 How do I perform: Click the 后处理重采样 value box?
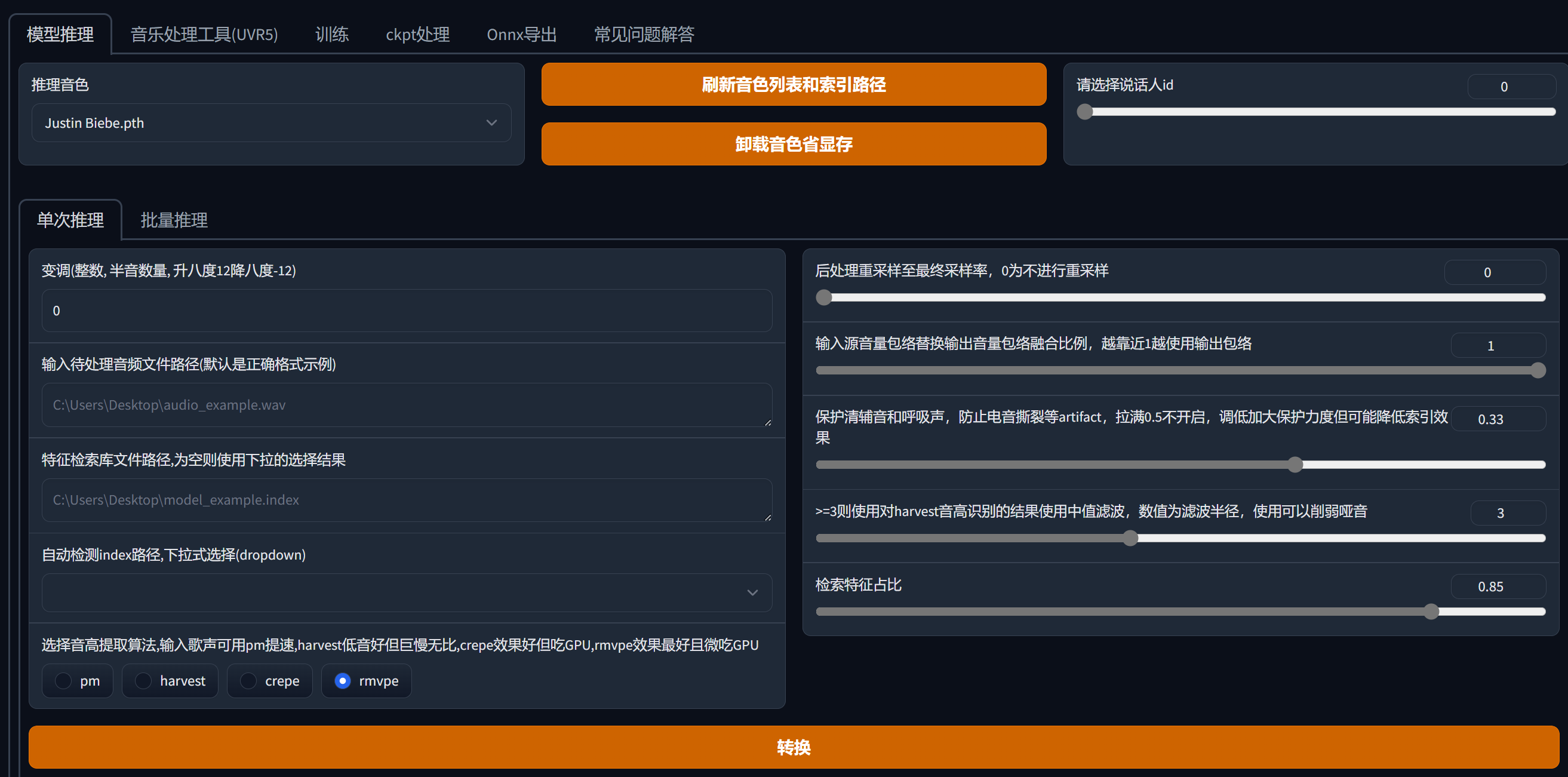[x=1495, y=272]
